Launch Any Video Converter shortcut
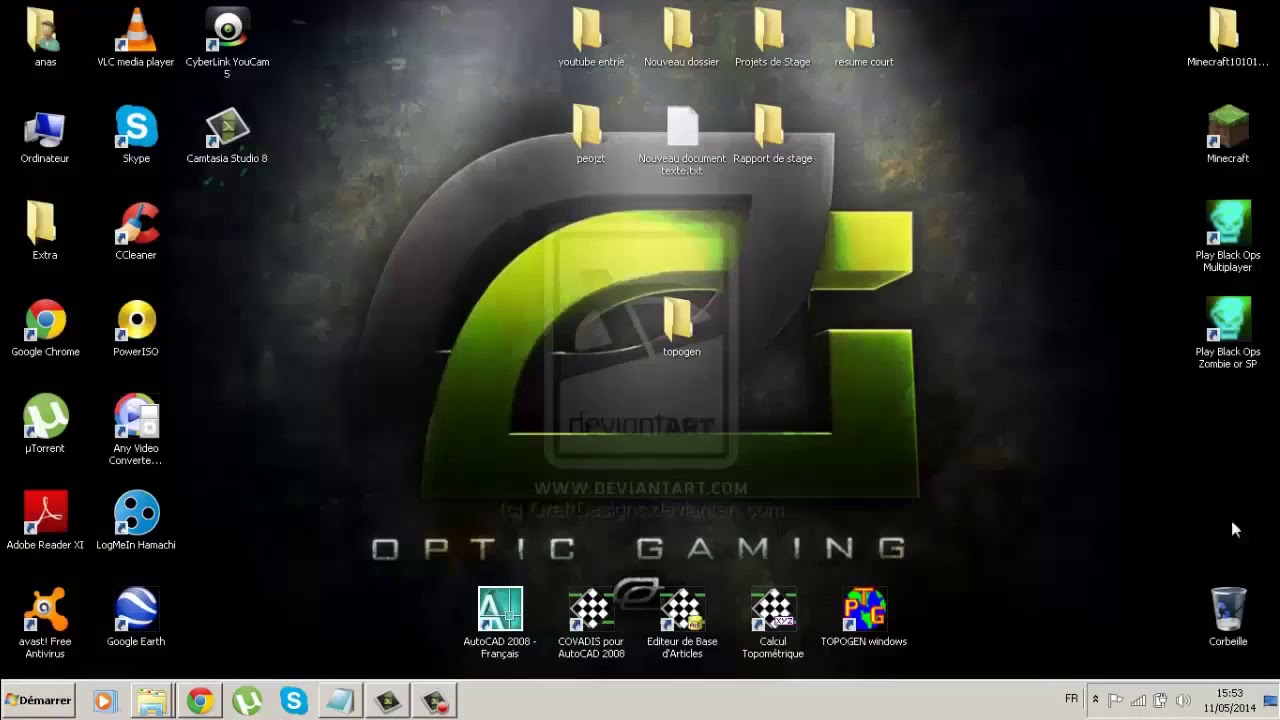Viewport: 1280px width, 720px height. (136, 430)
